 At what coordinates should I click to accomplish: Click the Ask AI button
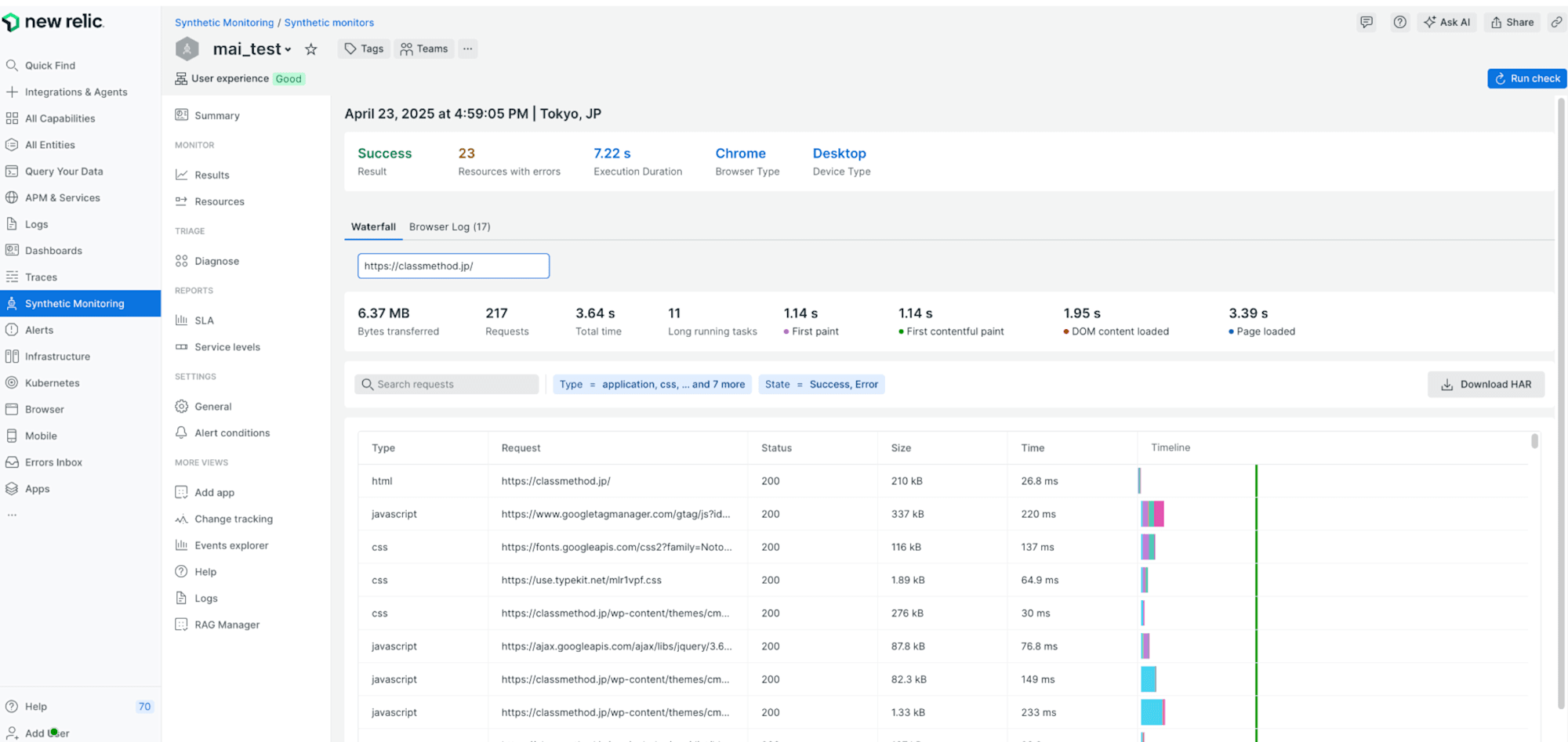[x=1446, y=22]
